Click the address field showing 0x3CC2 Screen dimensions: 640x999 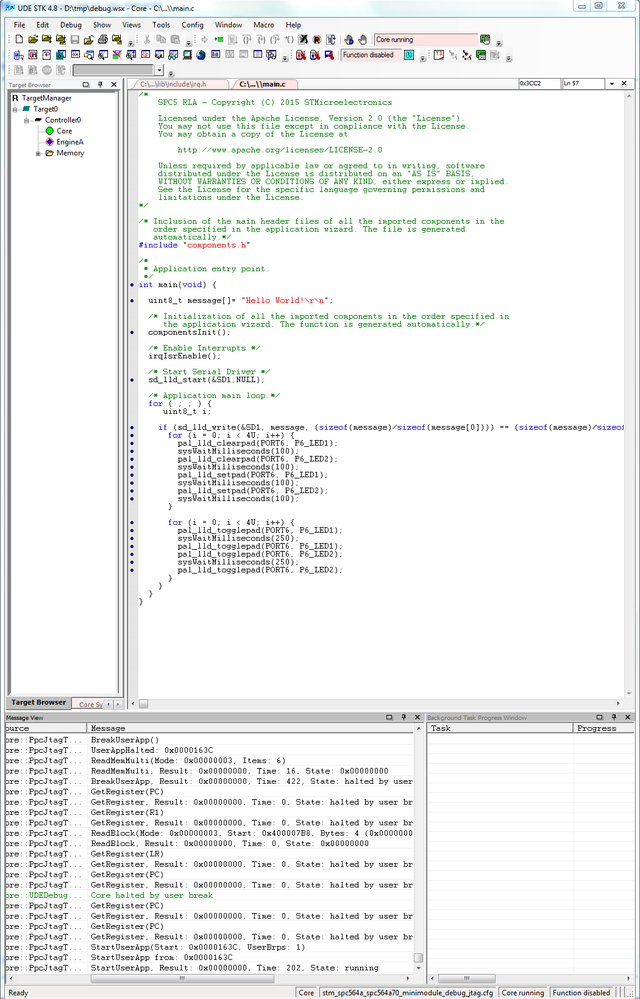539,83
